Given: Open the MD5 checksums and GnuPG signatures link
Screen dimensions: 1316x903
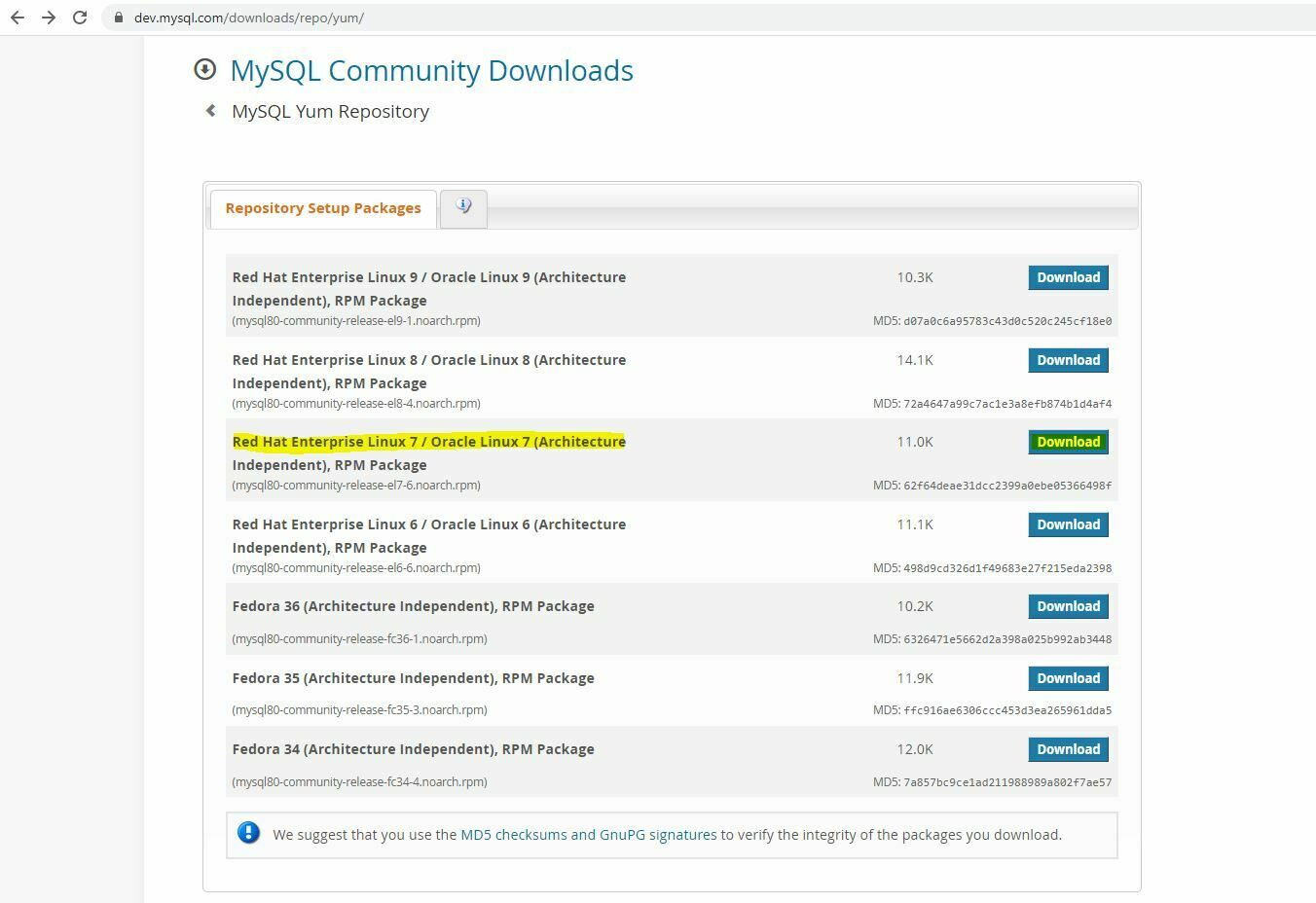Looking at the screenshot, I should tap(588, 834).
